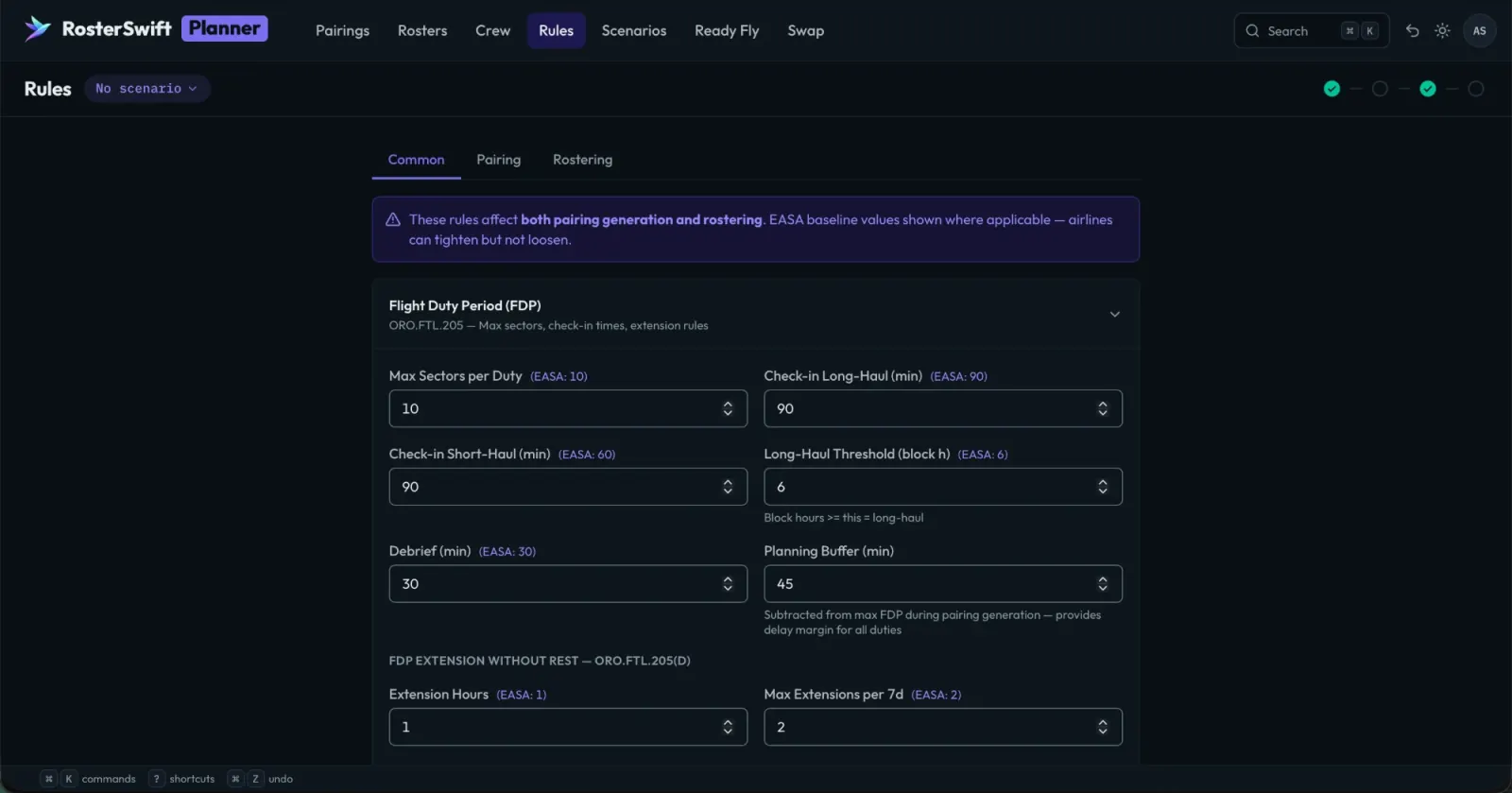This screenshot has width=1512, height=793.
Task: Click the warning triangle icon in the info banner
Action: [x=393, y=219]
